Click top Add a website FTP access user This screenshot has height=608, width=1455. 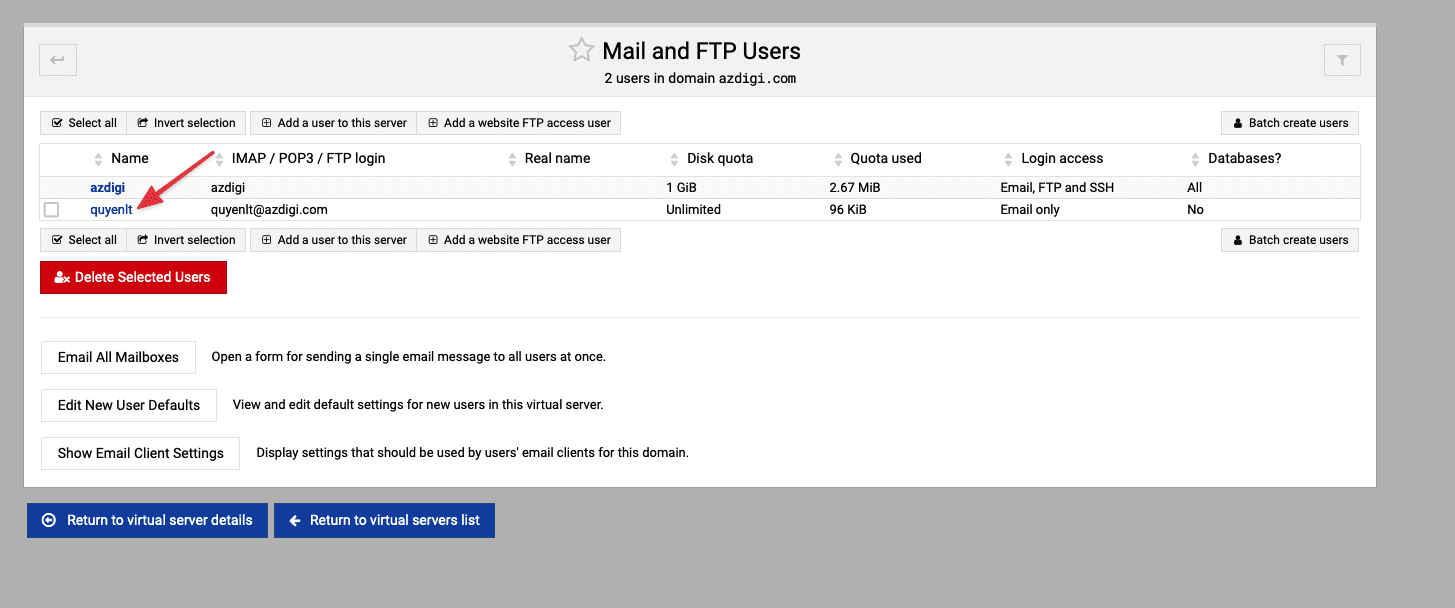tap(519, 123)
